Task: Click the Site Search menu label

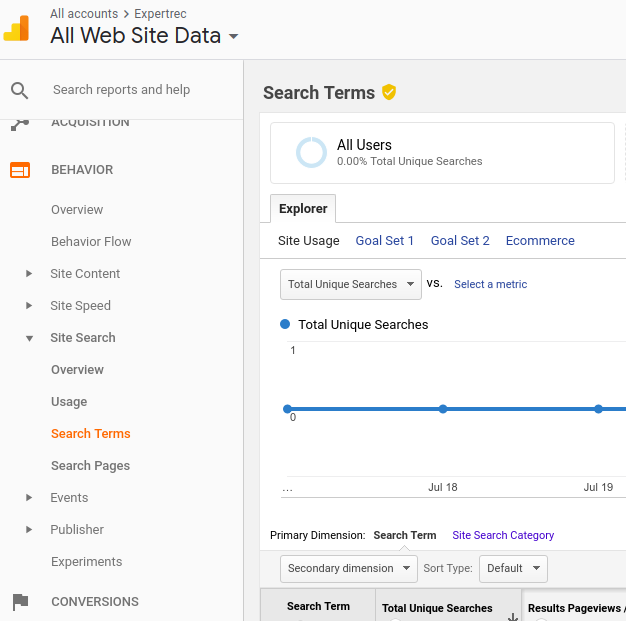Action: click(83, 338)
